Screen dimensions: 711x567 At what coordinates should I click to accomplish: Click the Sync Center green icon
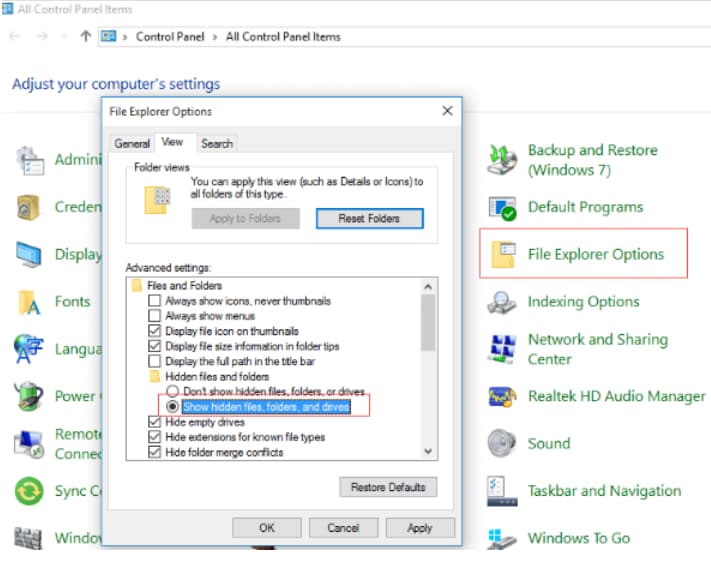point(29,491)
